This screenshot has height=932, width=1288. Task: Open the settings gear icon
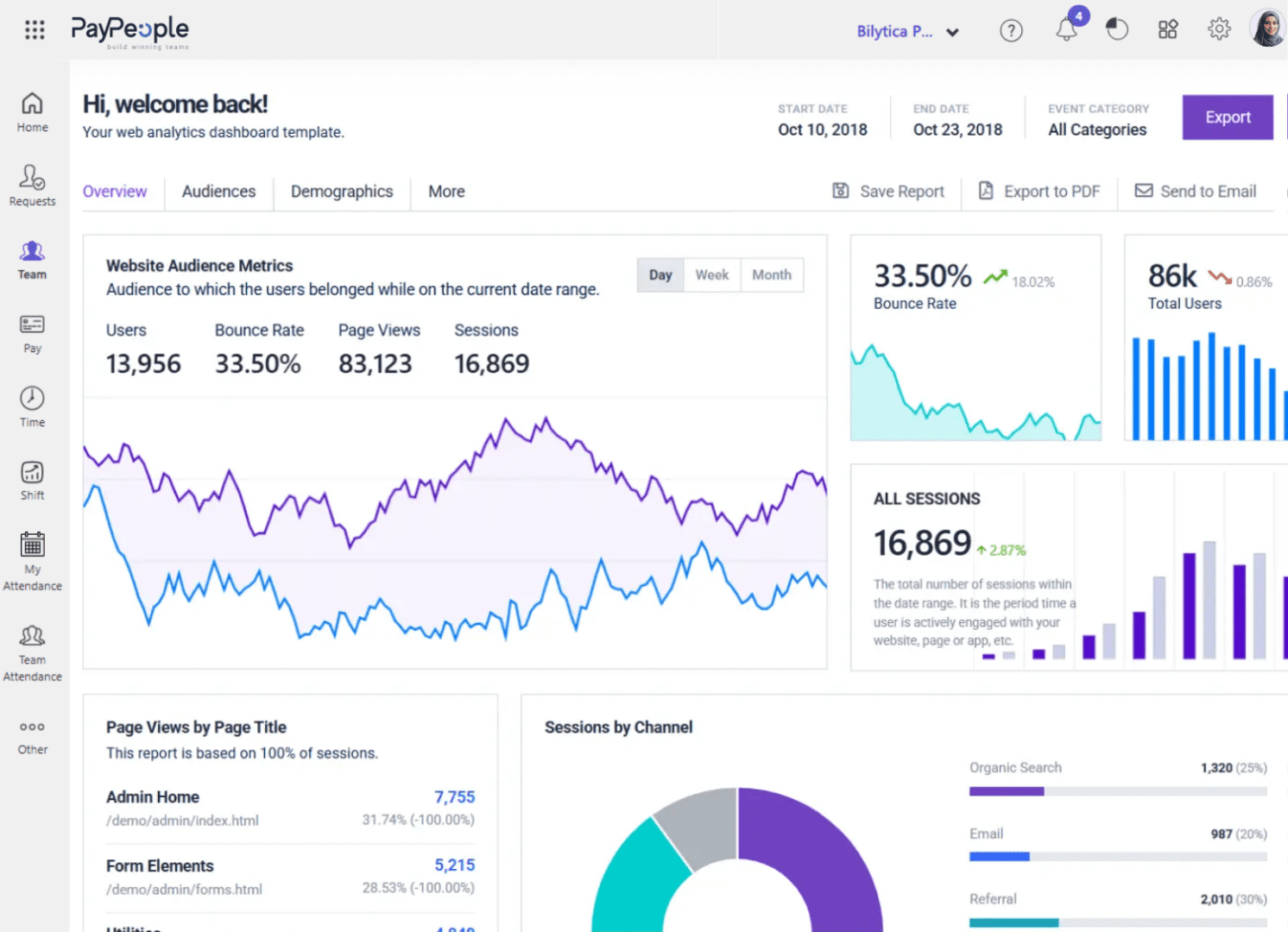[x=1219, y=29]
